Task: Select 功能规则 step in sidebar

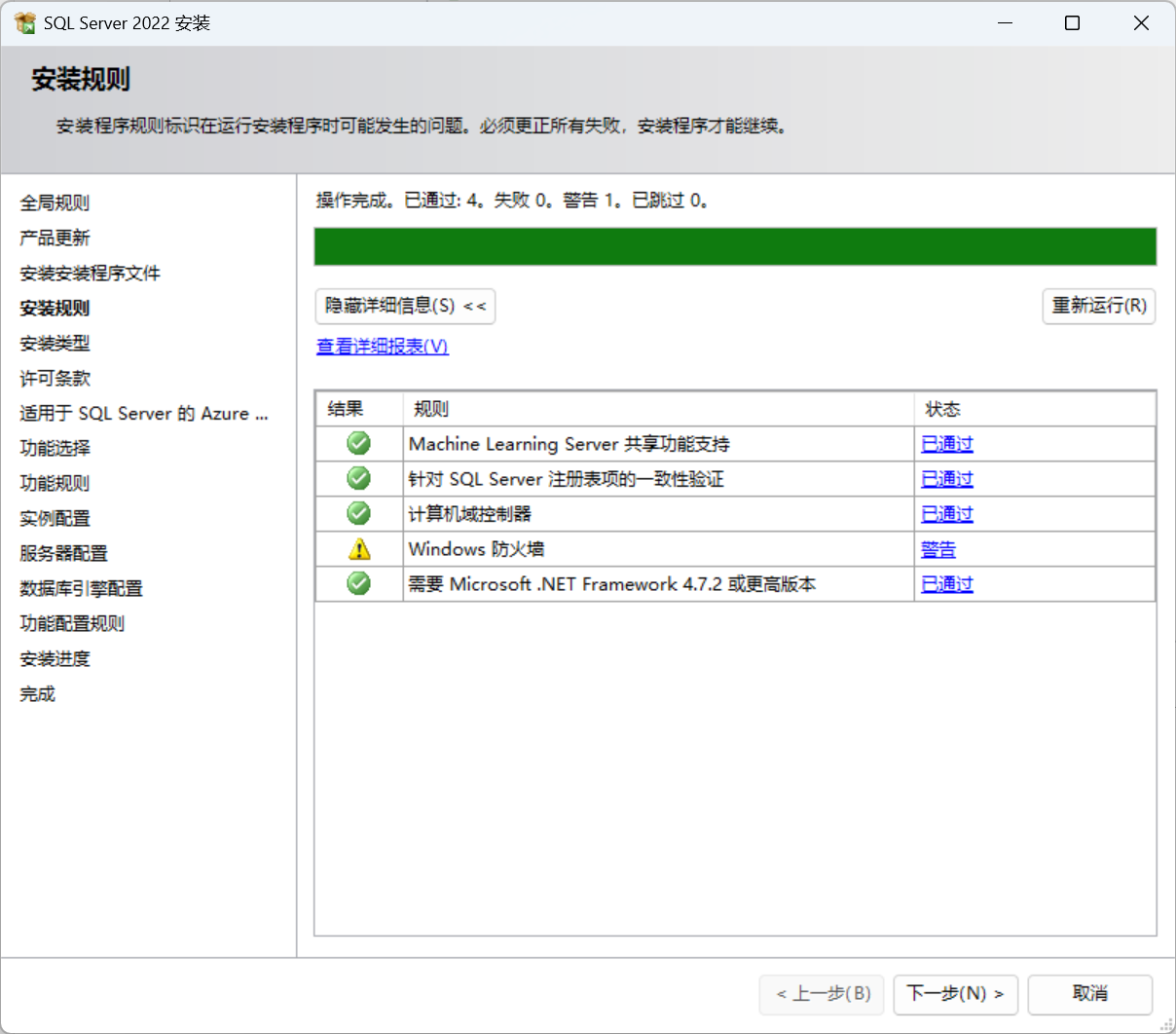Action: click(55, 483)
